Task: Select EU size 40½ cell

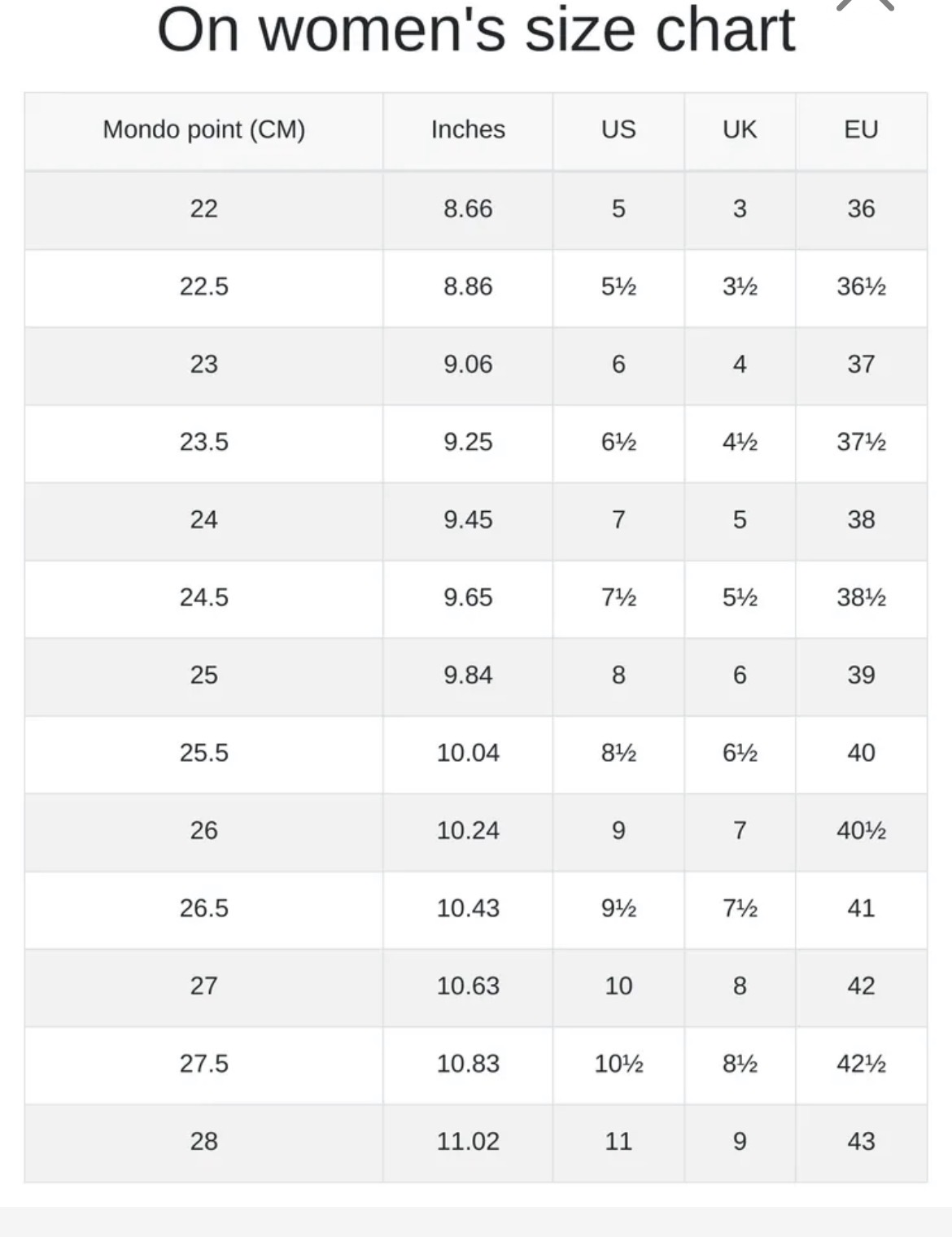Action: click(x=861, y=830)
